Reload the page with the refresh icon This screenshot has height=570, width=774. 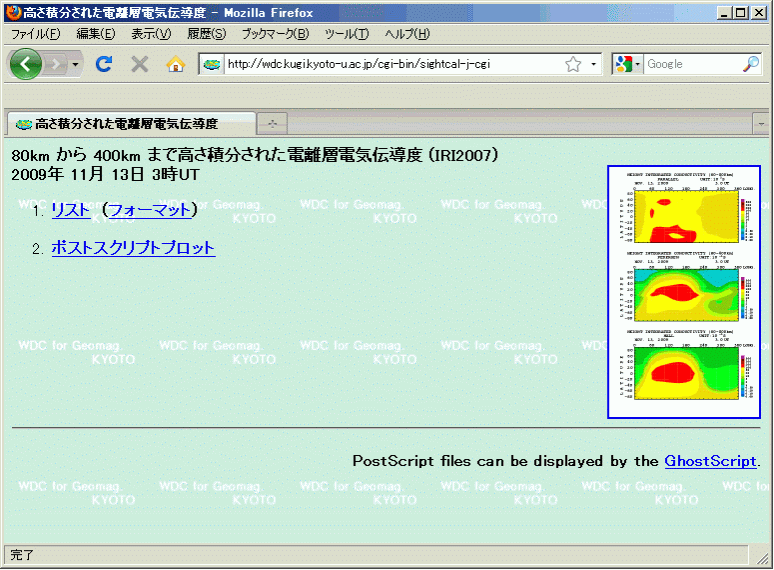[x=104, y=64]
